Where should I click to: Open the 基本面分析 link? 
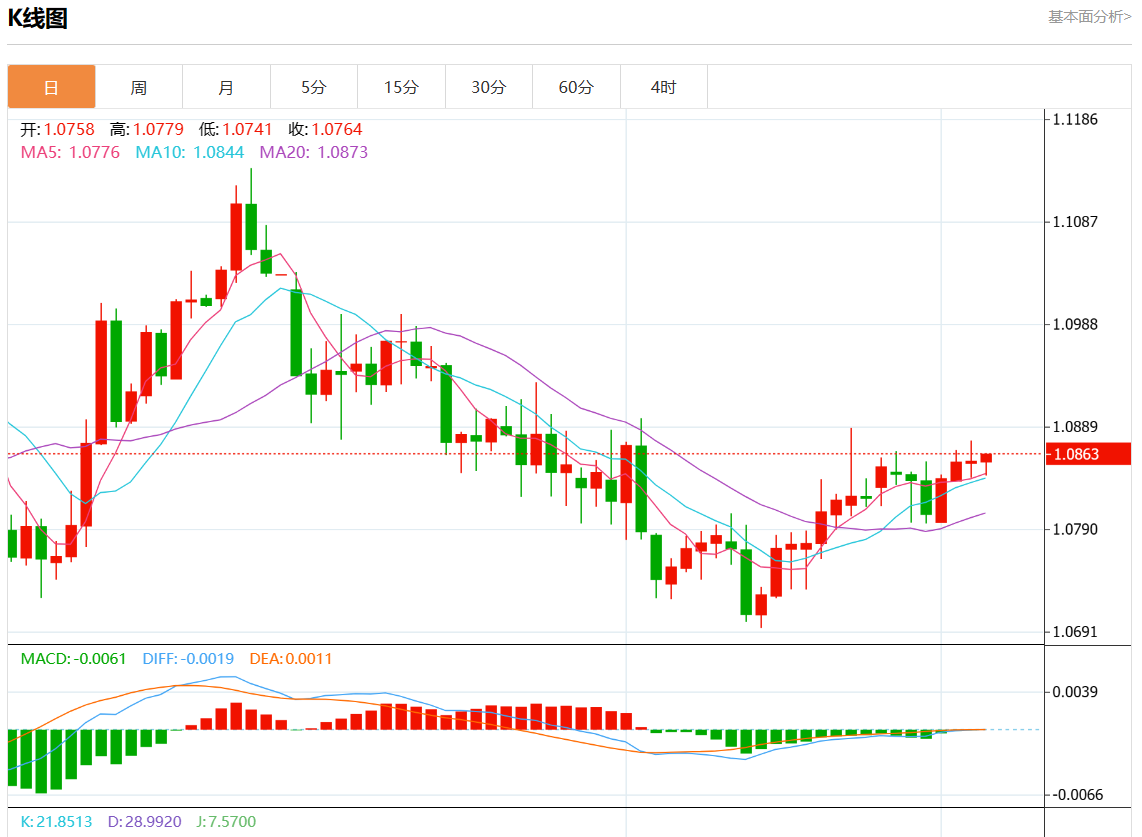click(x=1089, y=17)
